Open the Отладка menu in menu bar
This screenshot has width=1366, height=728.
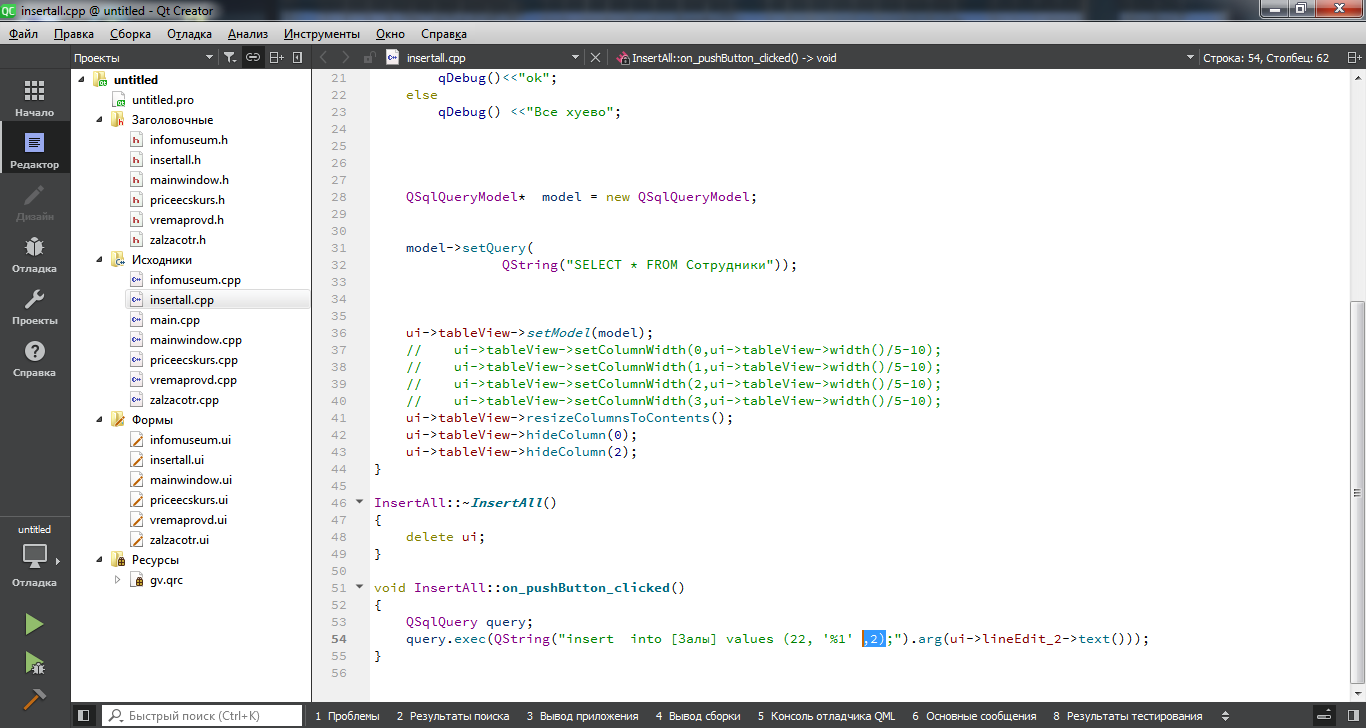pos(189,34)
